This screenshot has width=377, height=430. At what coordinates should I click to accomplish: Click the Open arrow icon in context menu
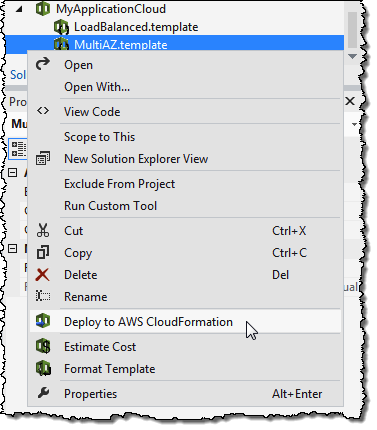[43, 64]
